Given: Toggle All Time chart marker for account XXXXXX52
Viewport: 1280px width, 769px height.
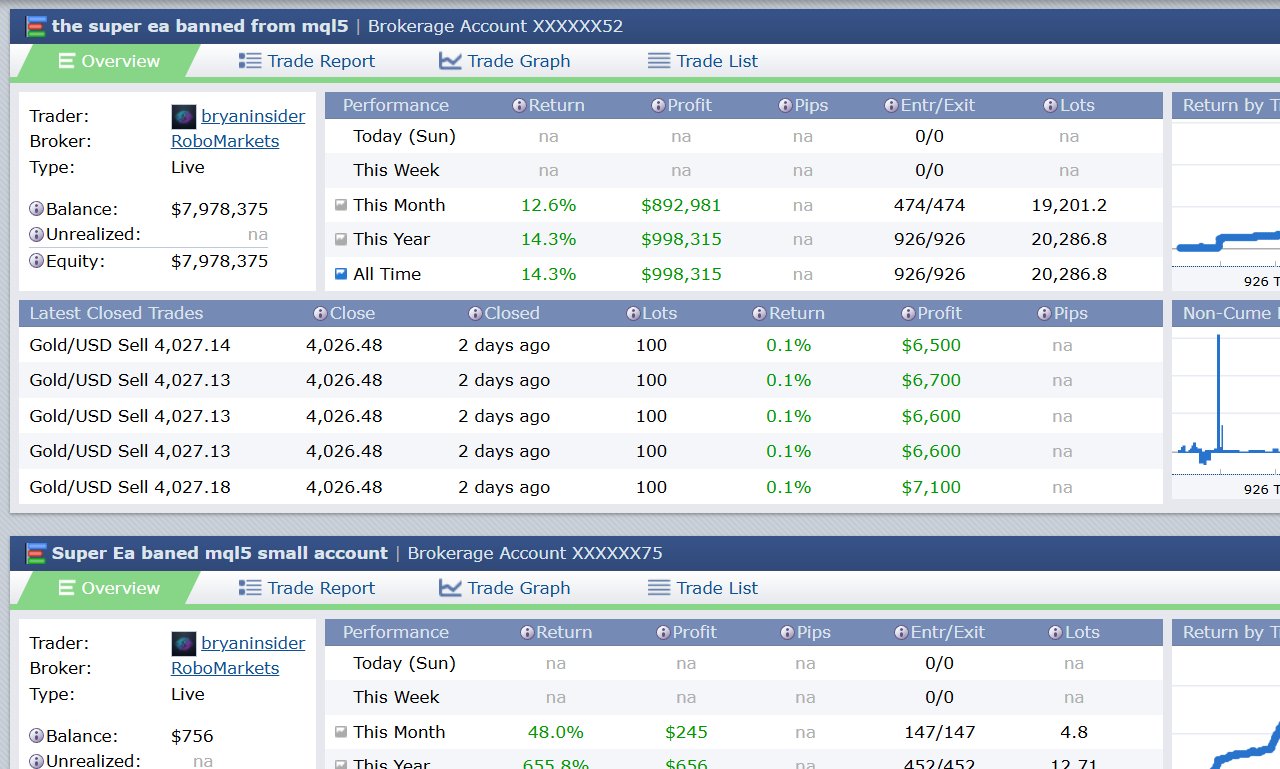Looking at the screenshot, I should tap(341, 273).
